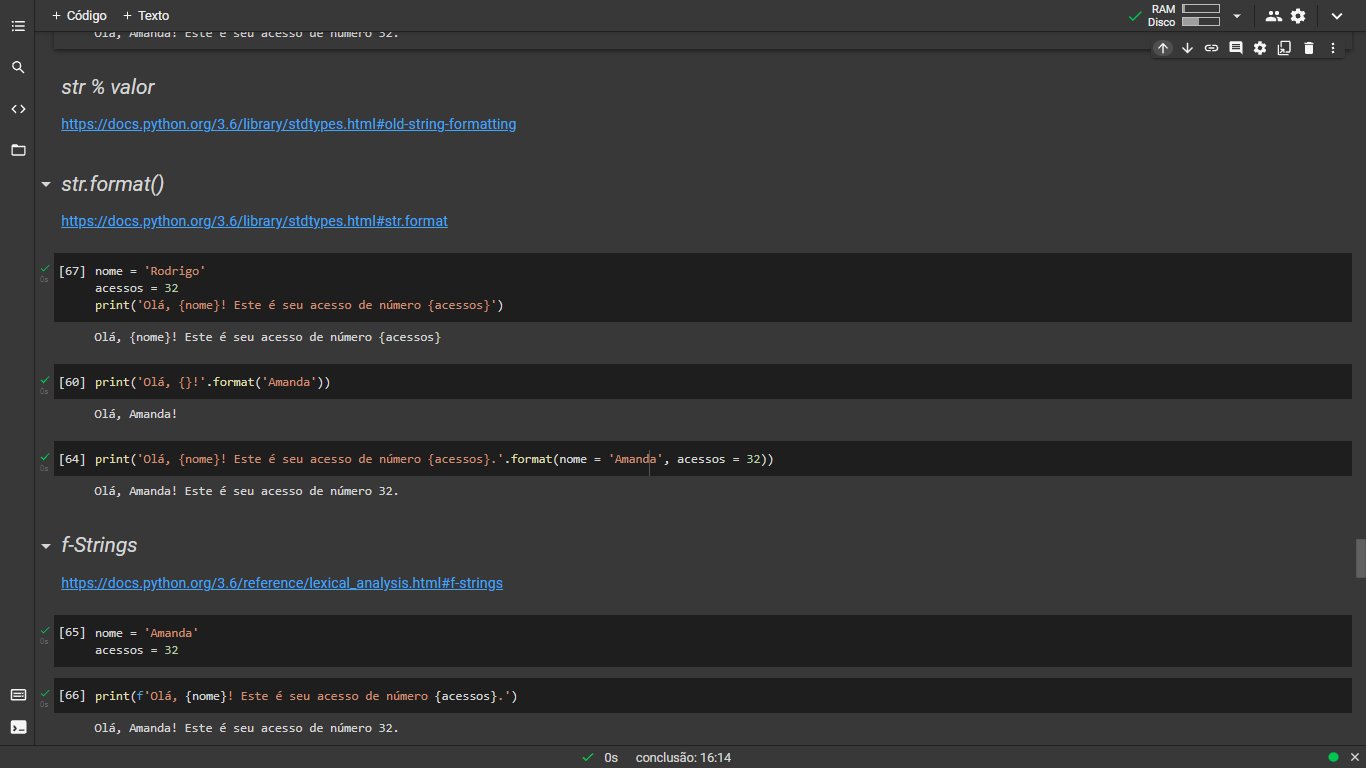Open the code snippets sidebar icon
The height and width of the screenshot is (768, 1366).
click(18, 109)
